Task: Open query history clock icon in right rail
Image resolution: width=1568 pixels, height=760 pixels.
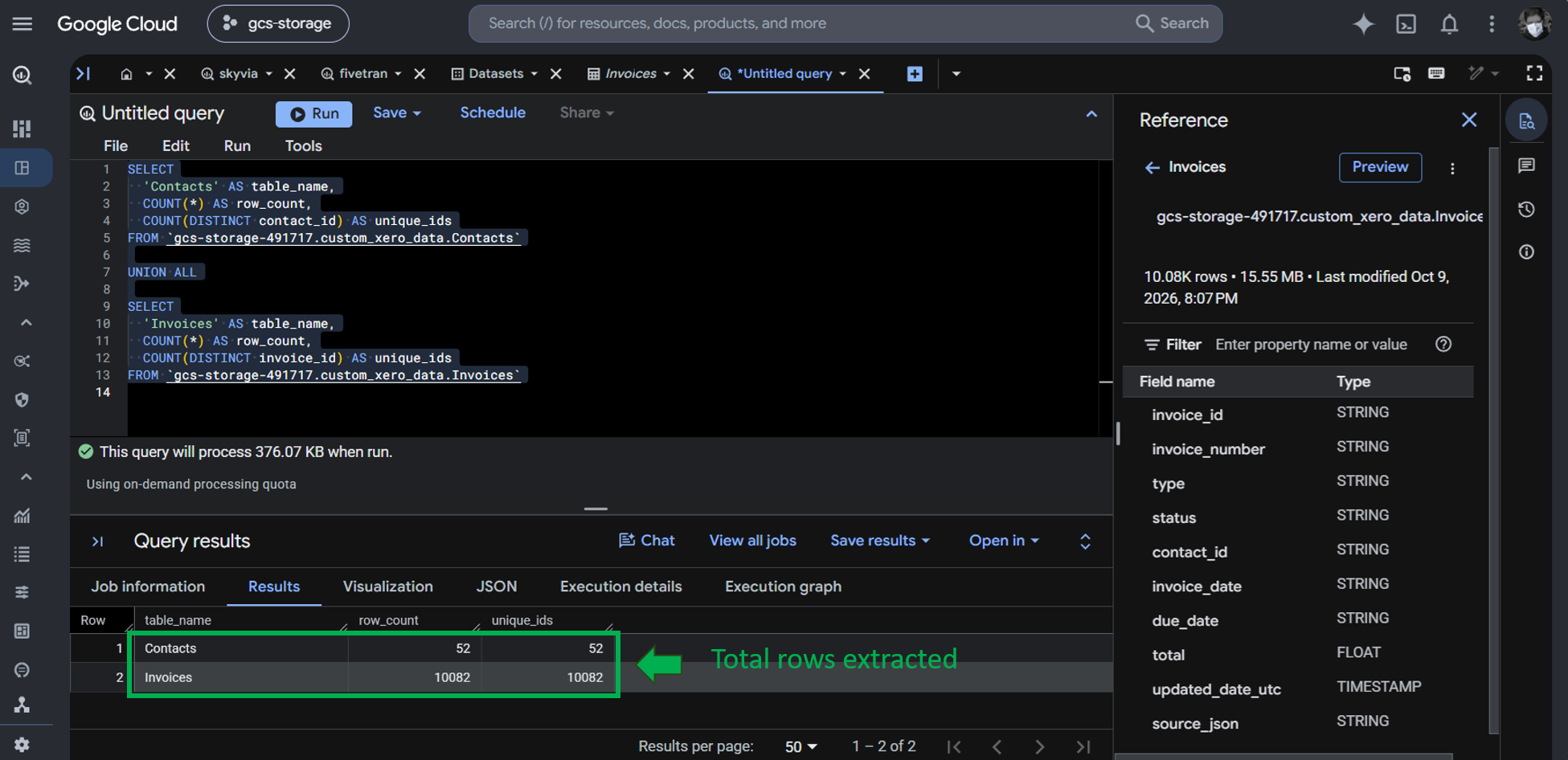Action: click(x=1526, y=210)
